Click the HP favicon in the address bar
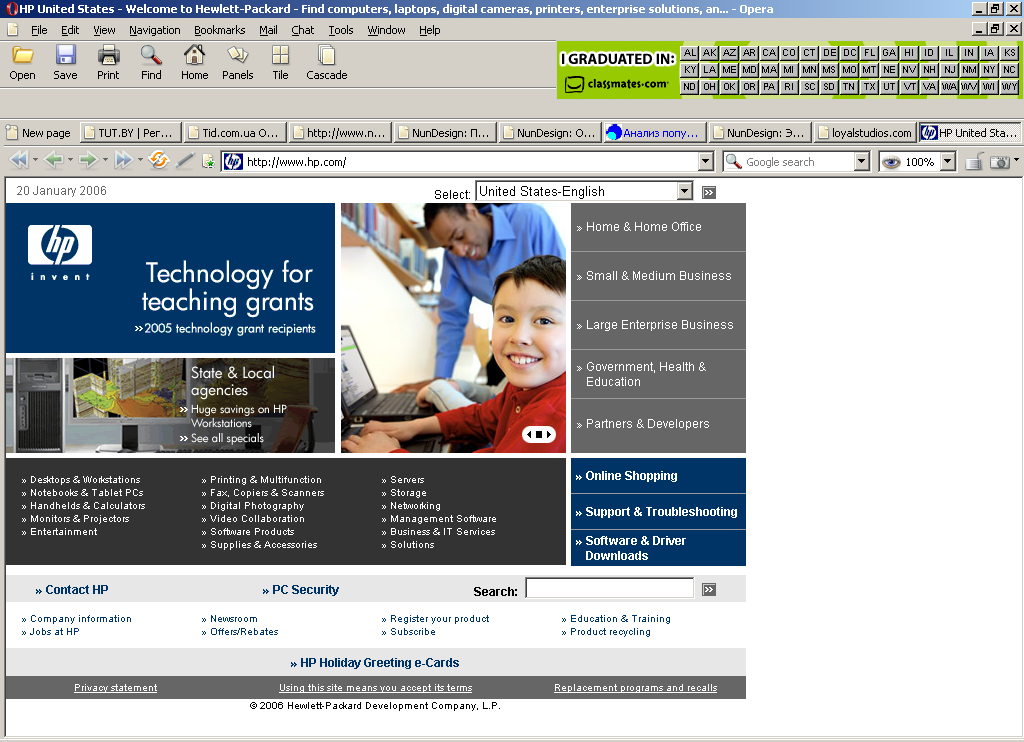1024x742 pixels. coord(233,161)
